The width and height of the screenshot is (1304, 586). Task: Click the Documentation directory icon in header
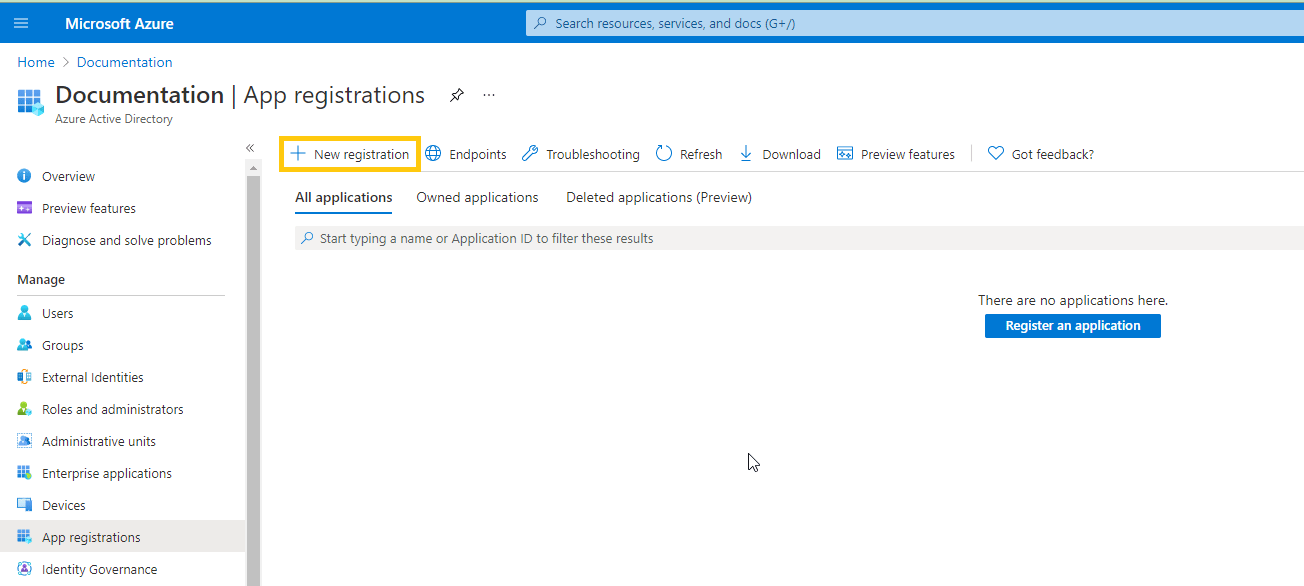(31, 102)
